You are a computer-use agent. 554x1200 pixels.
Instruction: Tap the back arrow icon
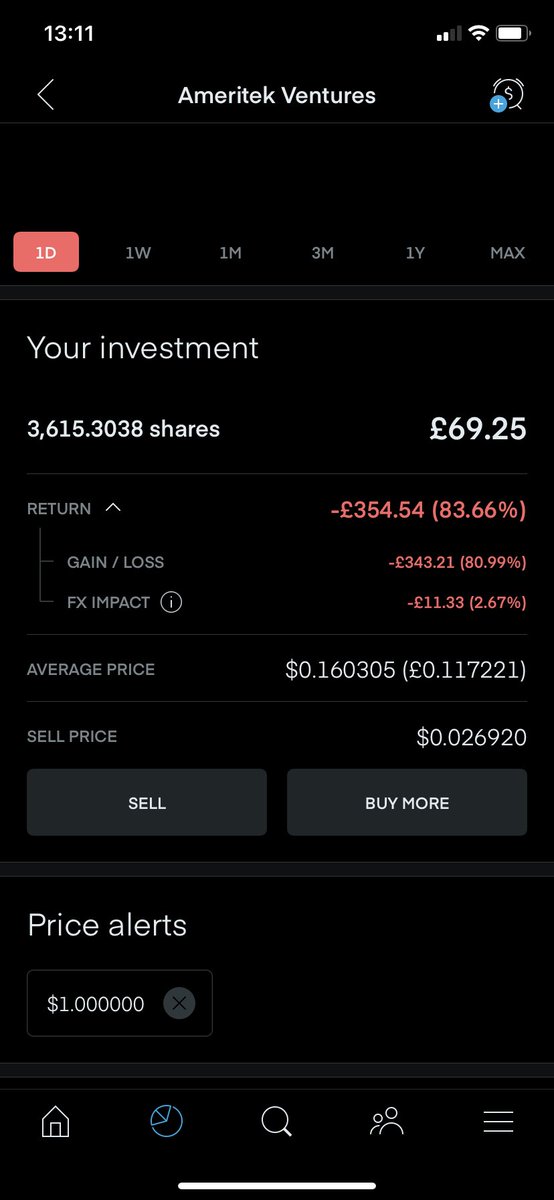point(45,95)
